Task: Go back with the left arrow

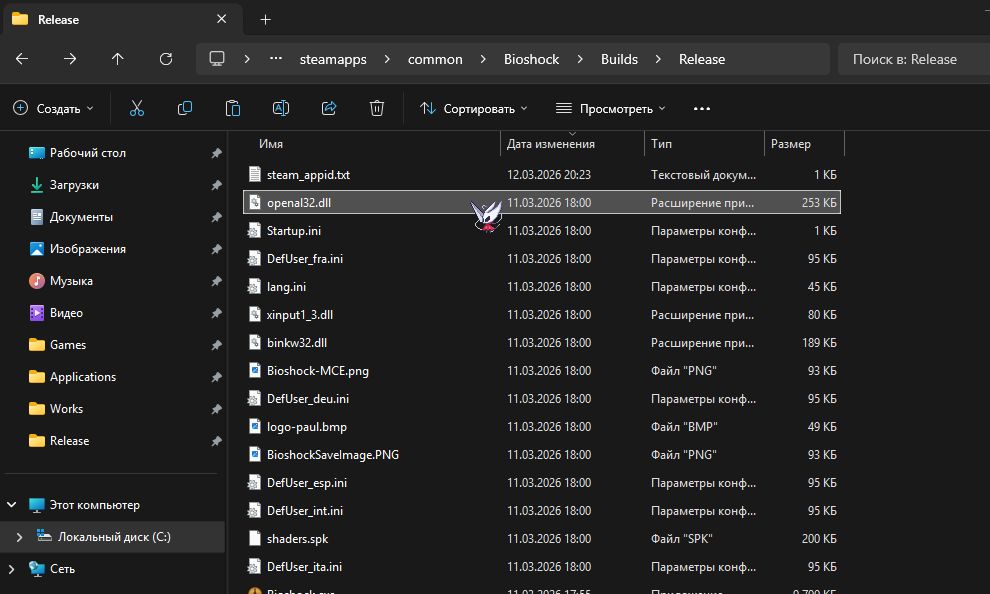Action: (x=22, y=59)
